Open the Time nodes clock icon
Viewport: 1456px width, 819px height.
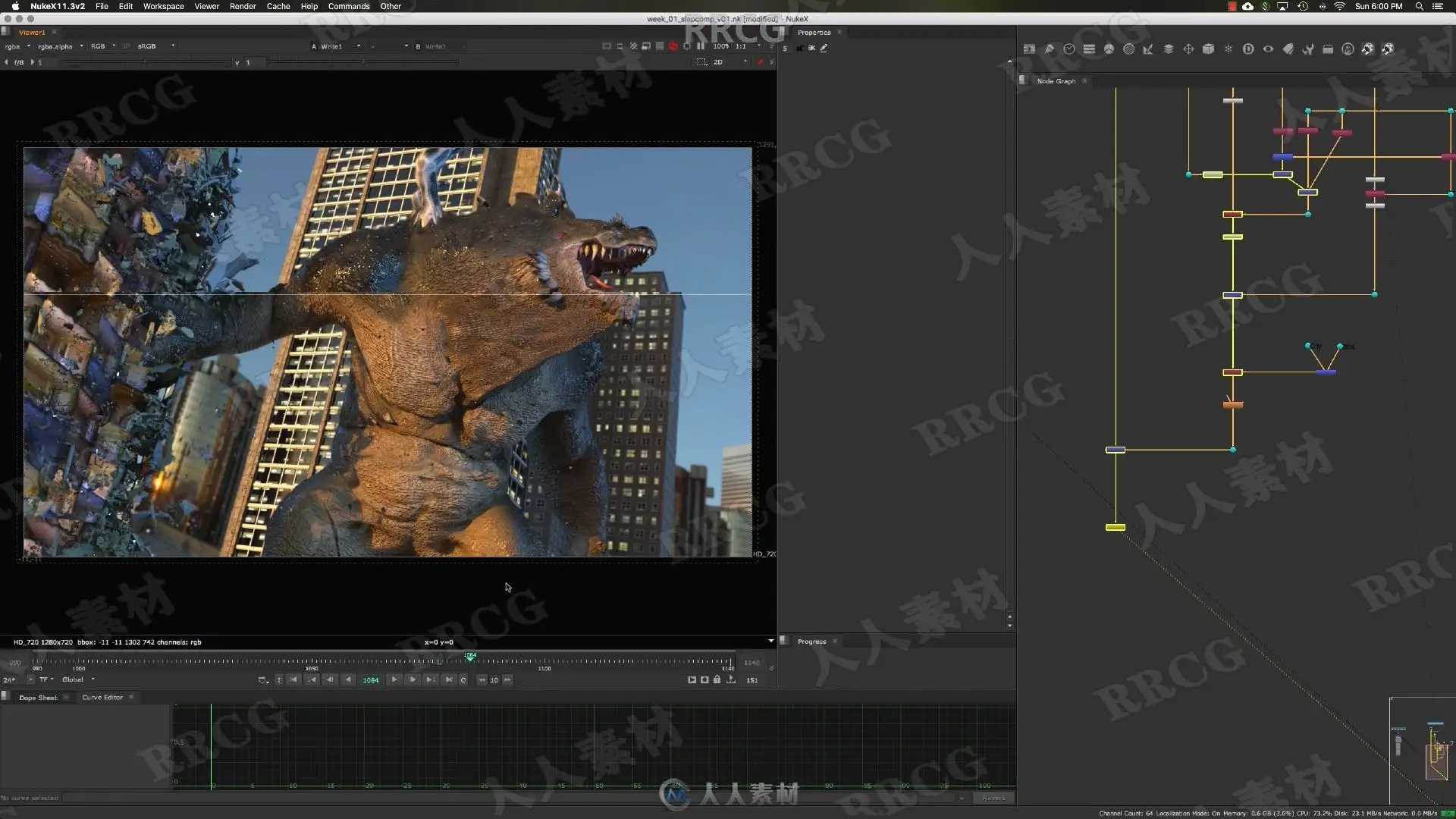(1069, 49)
